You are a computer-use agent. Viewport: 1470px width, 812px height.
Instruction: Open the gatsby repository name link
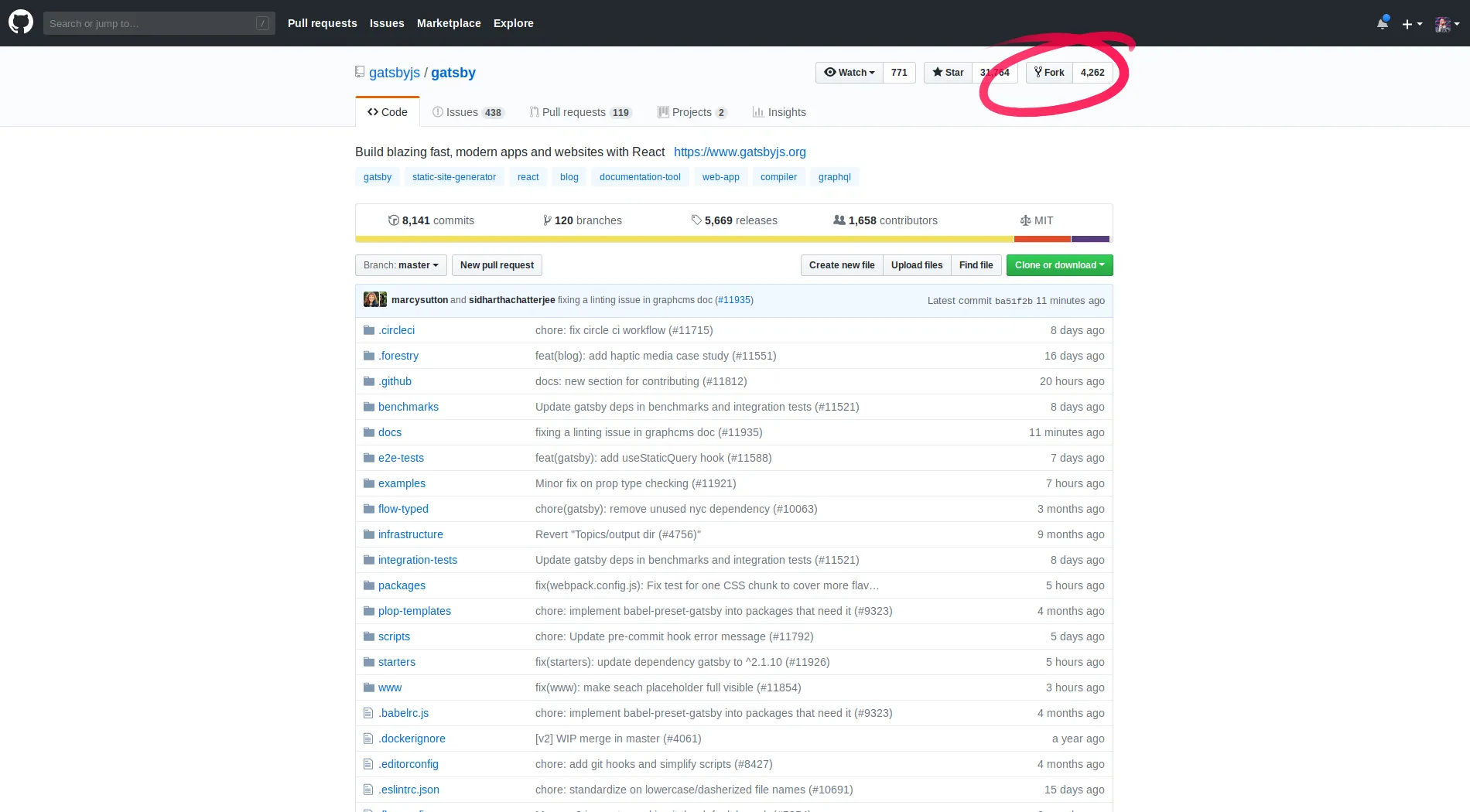[453, 73]
